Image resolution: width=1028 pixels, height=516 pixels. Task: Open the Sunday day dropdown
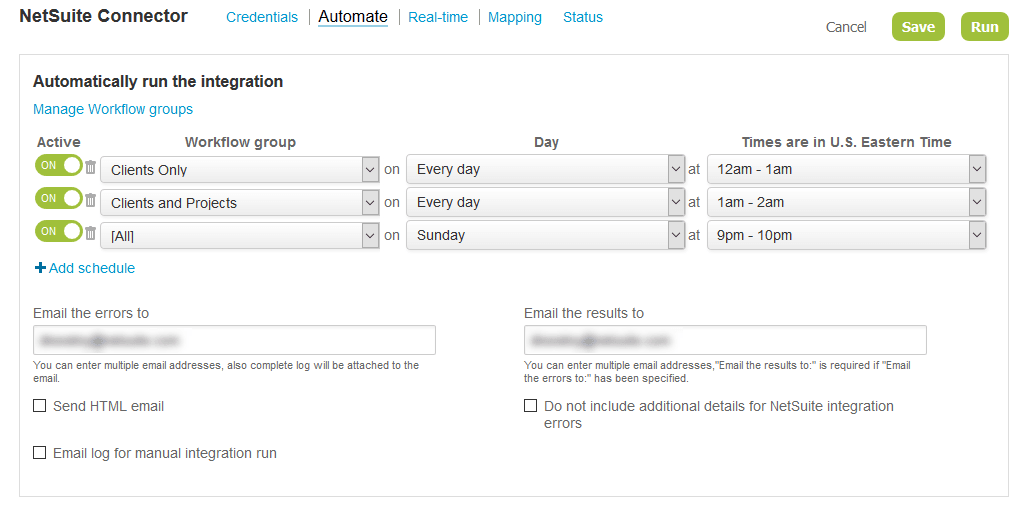(x=545, y=235)
